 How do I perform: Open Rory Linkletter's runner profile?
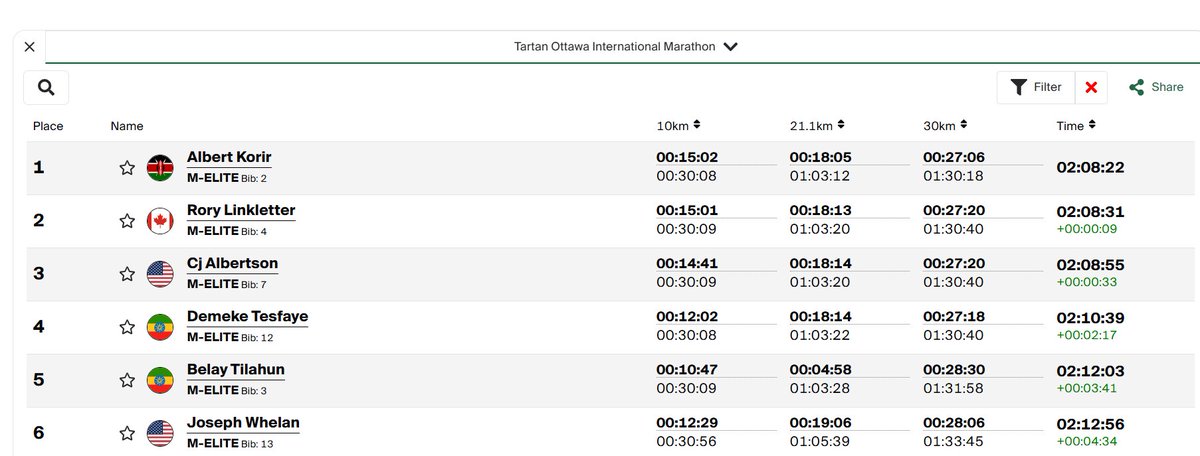coord(241,211)
